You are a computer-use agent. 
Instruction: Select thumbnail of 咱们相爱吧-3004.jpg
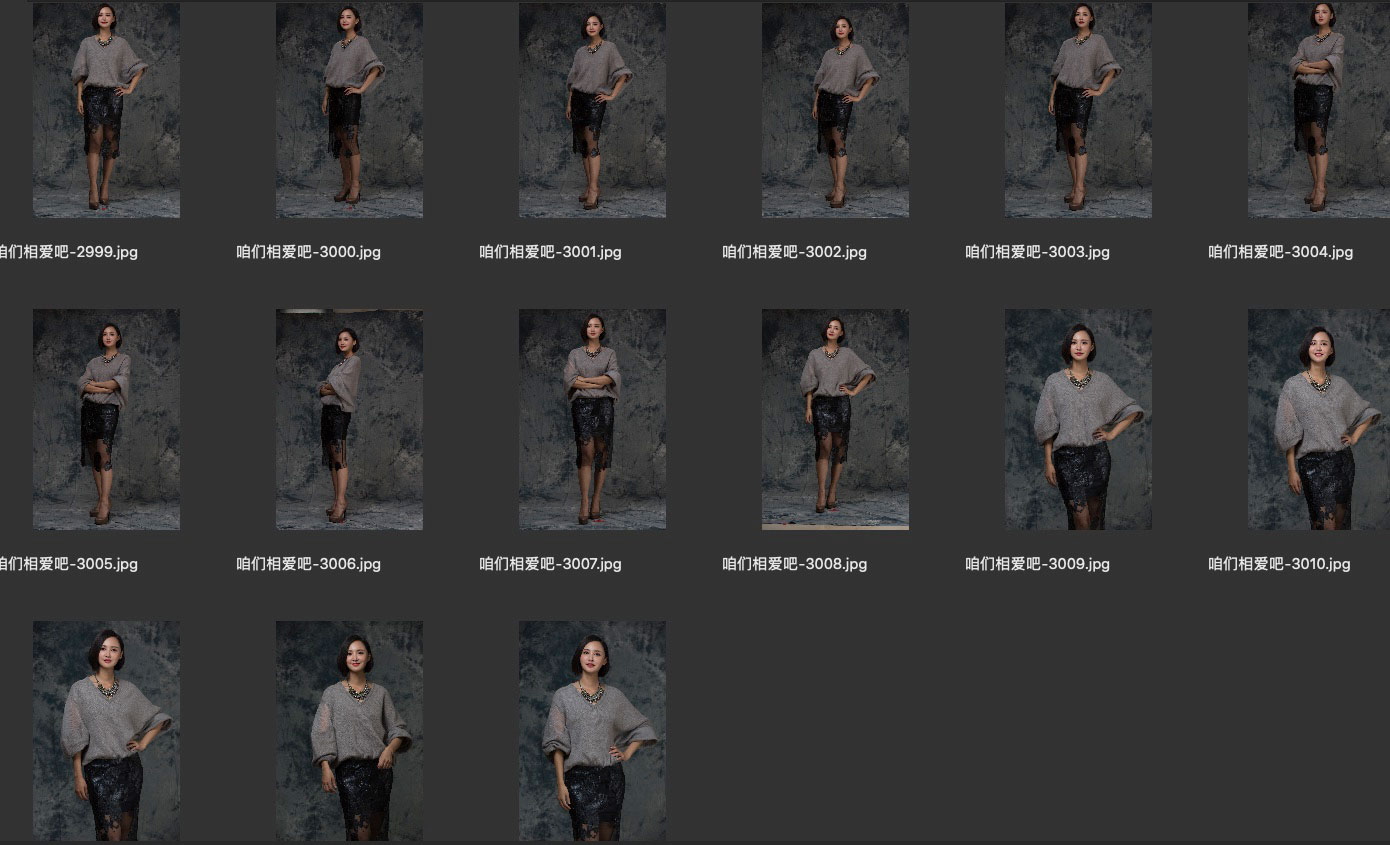pyautogui.click(x=1319, y=110)
